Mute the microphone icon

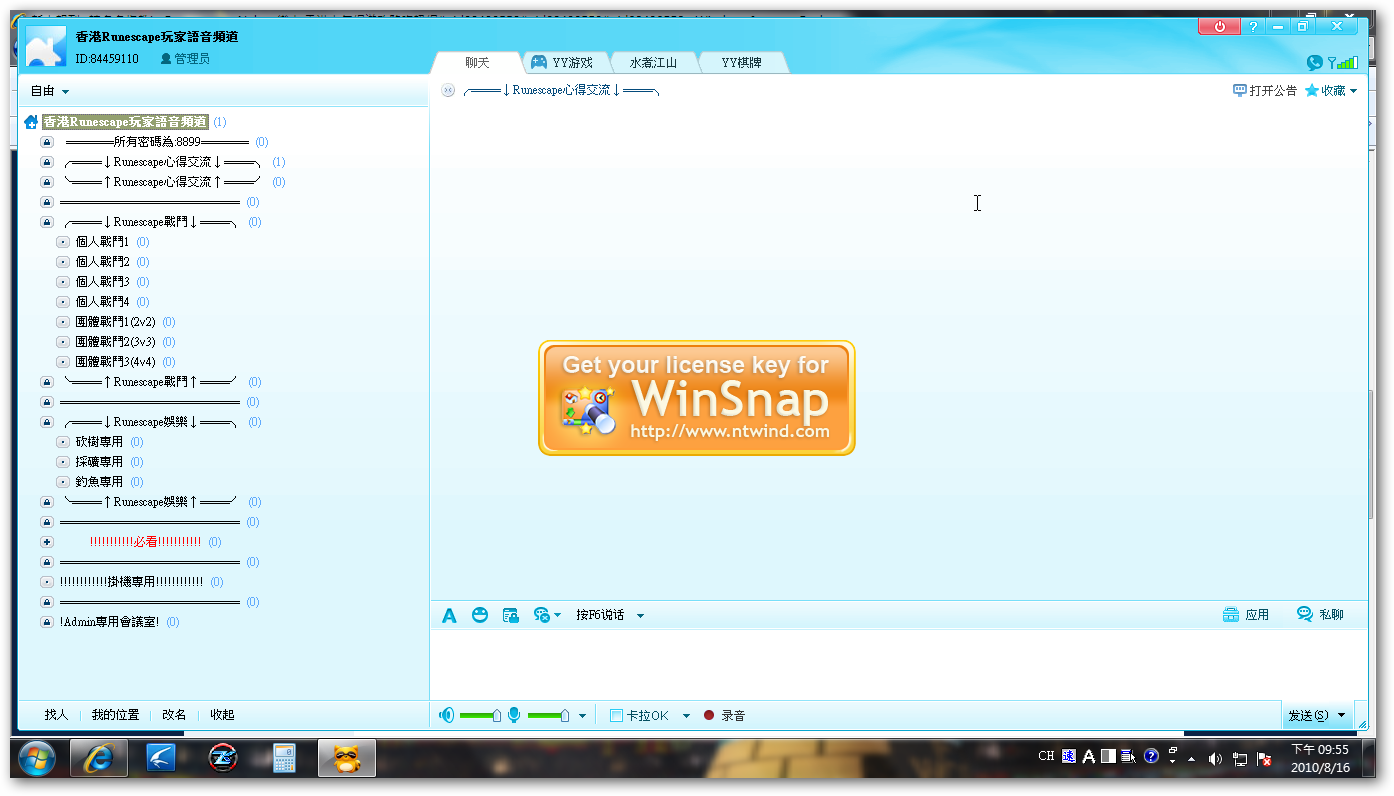pyautogui.click(x=514, y=715)
